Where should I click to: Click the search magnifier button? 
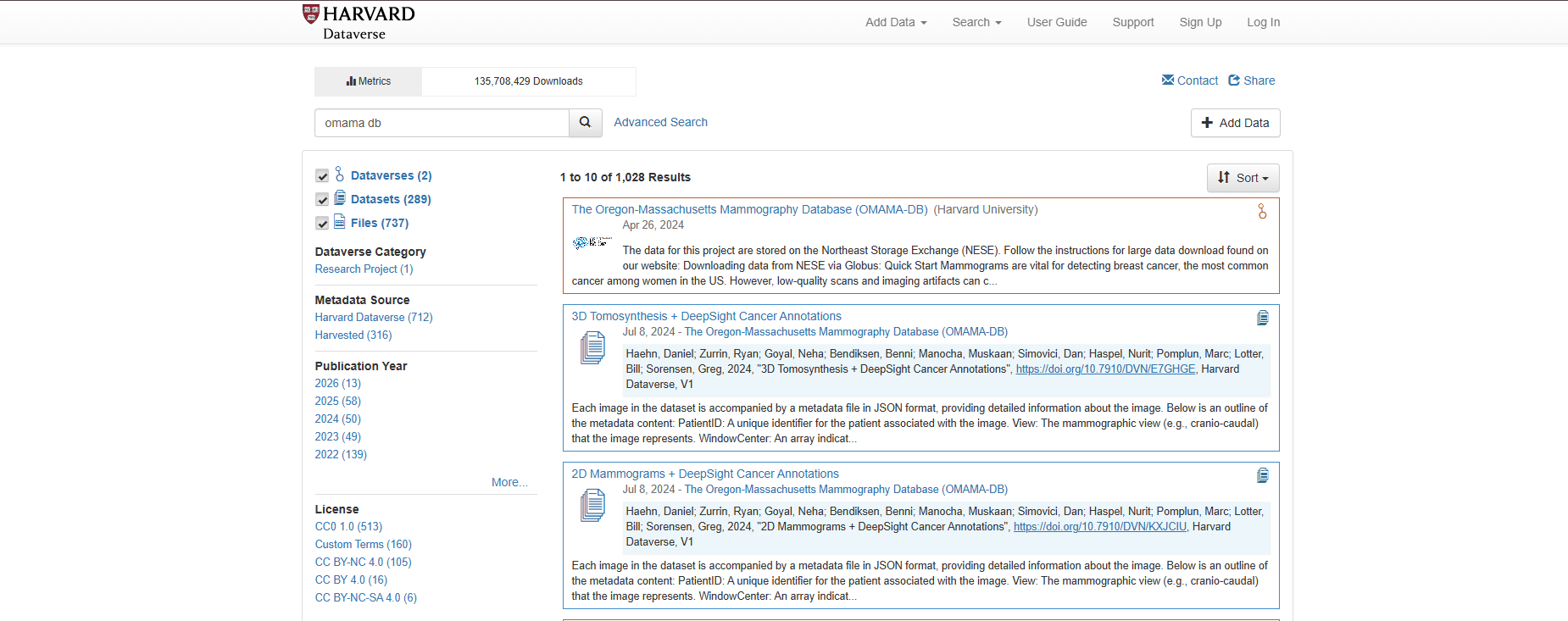(585, 123)
